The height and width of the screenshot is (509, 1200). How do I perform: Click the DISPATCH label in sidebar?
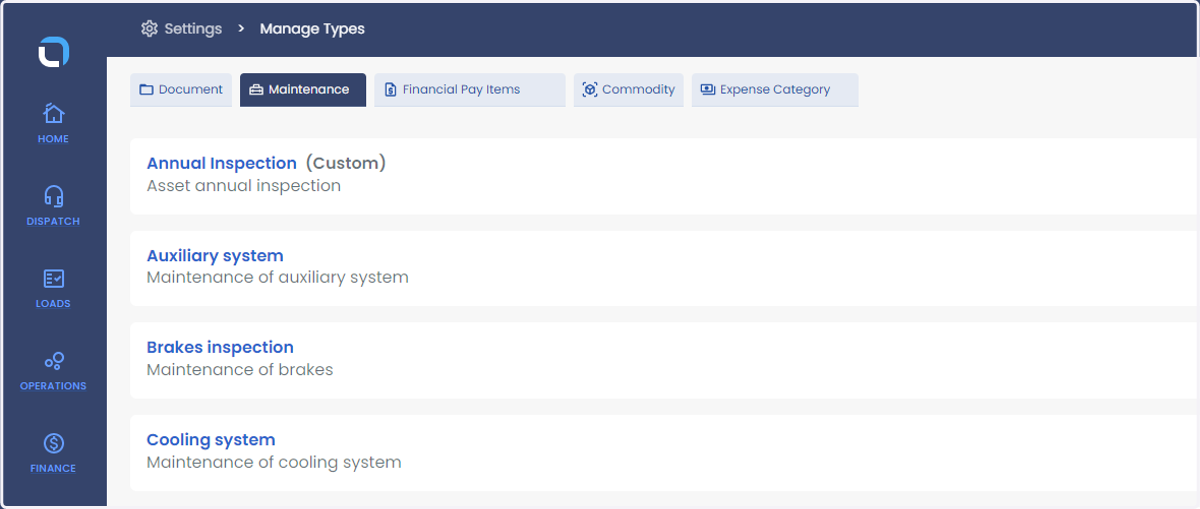pos(54,221)
